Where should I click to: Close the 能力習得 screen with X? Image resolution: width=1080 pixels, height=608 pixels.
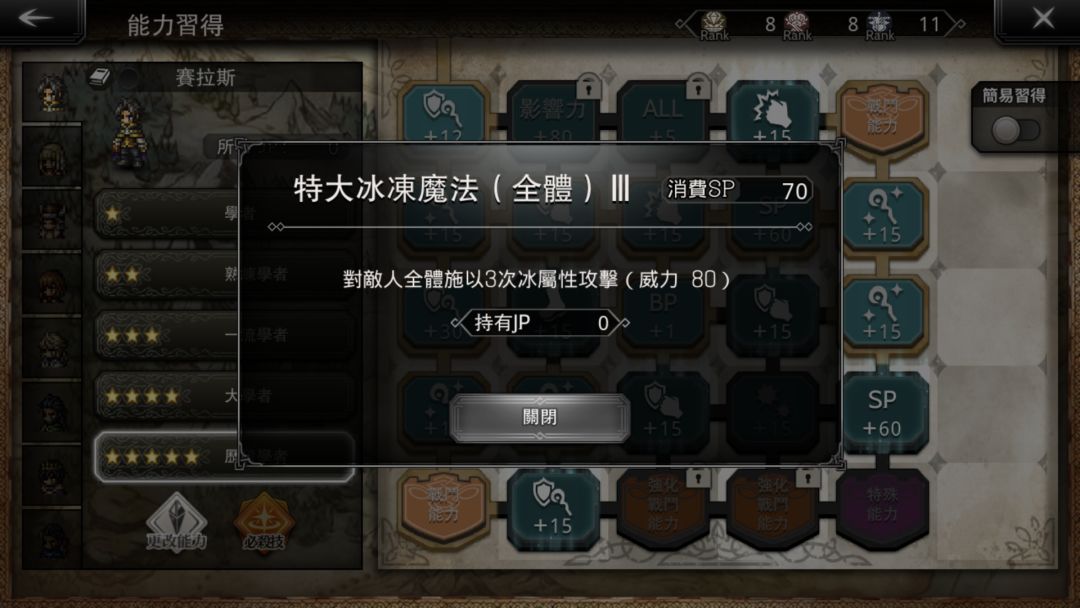tap(1043, 19)
